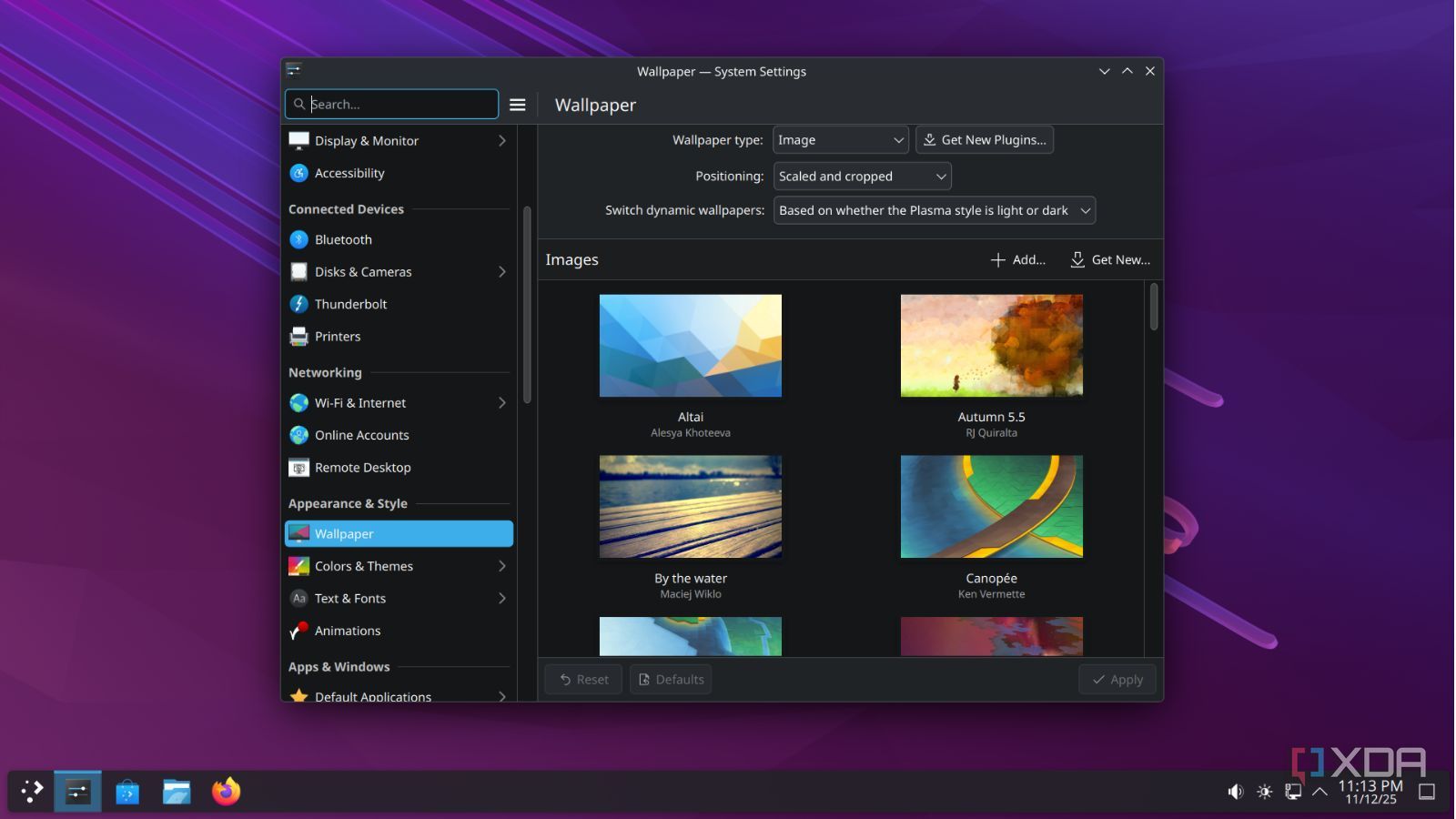This screenshot has width=1456, height=819.
Task: Click the sidebar scrollbar
Action: [x=527, y=305]
